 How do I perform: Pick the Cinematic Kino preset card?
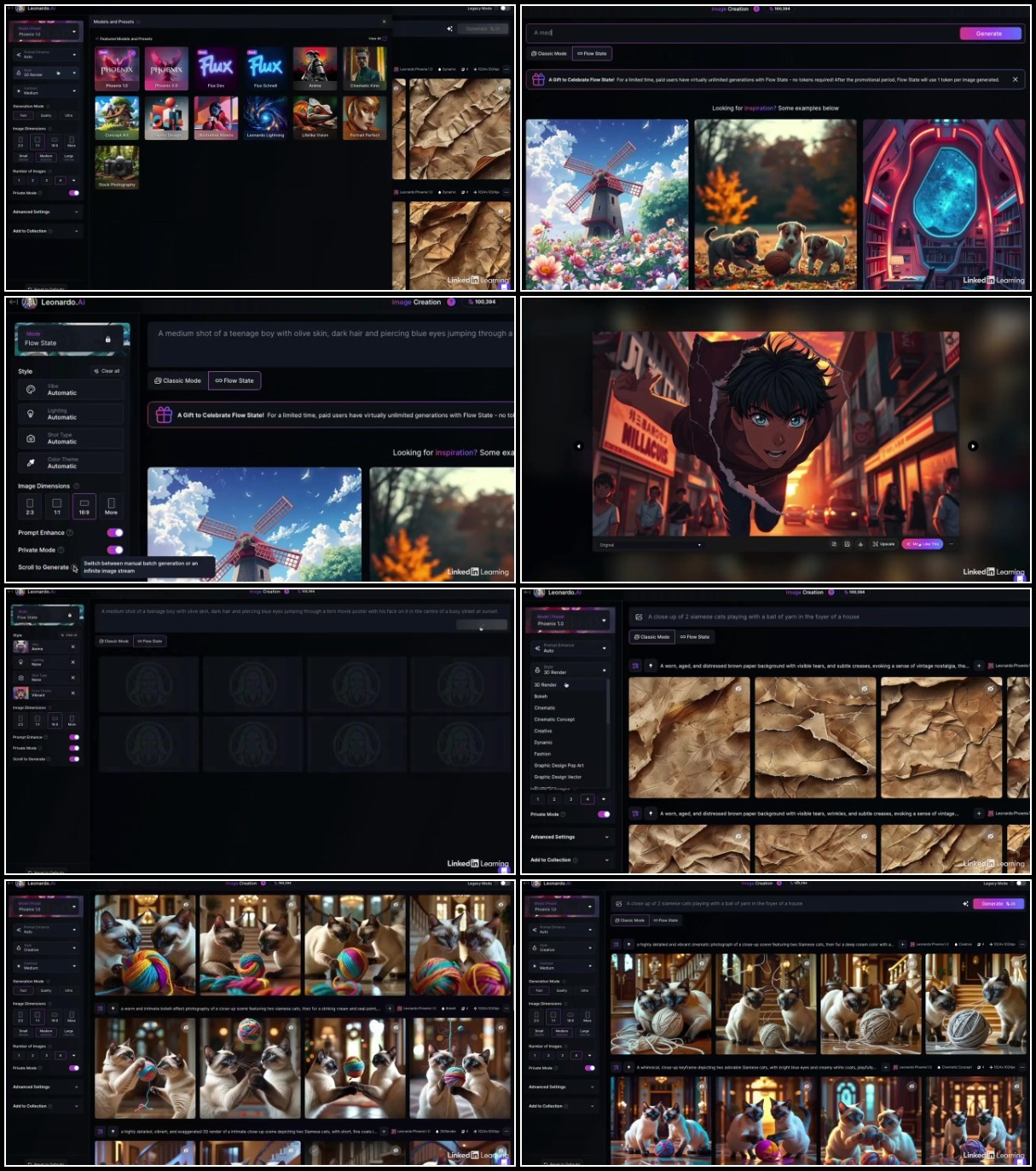click(x=365, y=69)
